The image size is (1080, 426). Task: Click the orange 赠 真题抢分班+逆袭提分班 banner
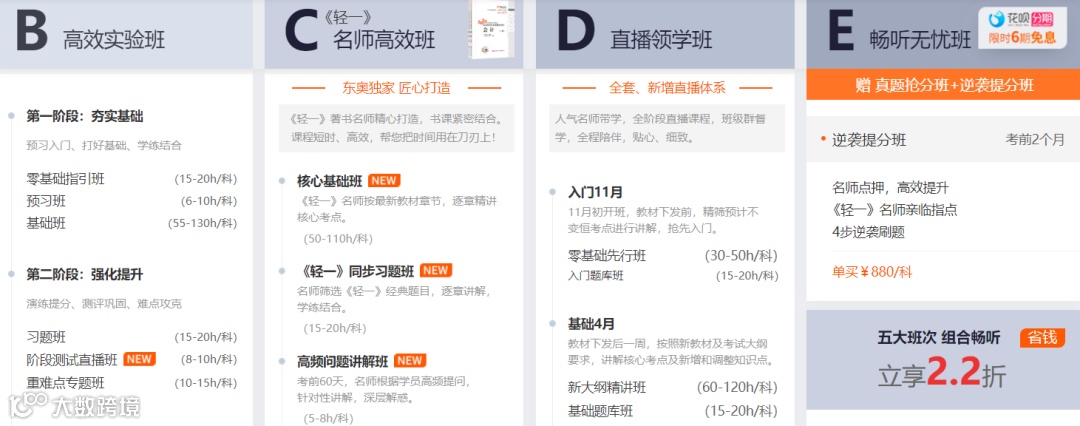tap(943, 85)
